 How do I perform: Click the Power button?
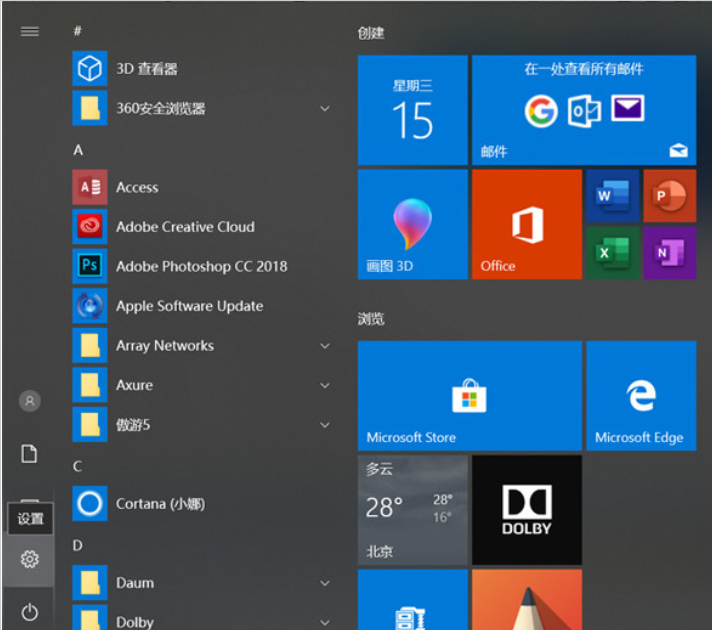coord(30,611)
